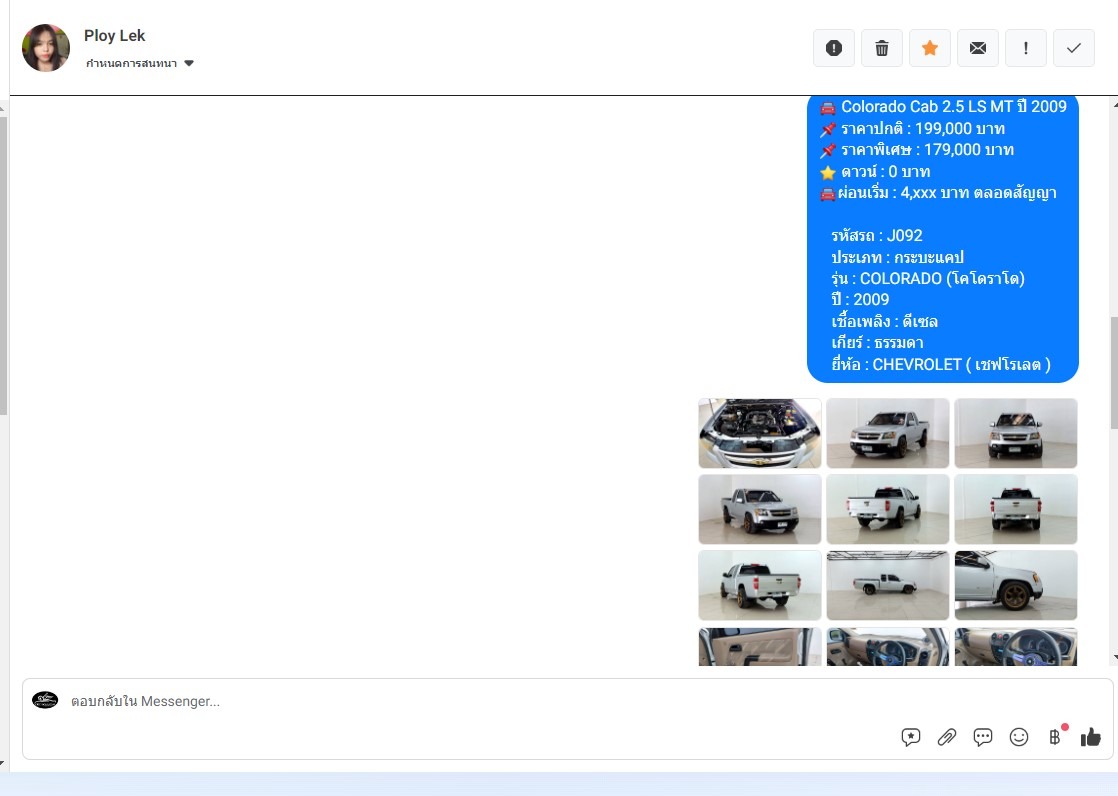The height and width of the screenshot is (796, 1118).
Task: Click chat scrollbar down arrow
Action: pos(1114,658)
